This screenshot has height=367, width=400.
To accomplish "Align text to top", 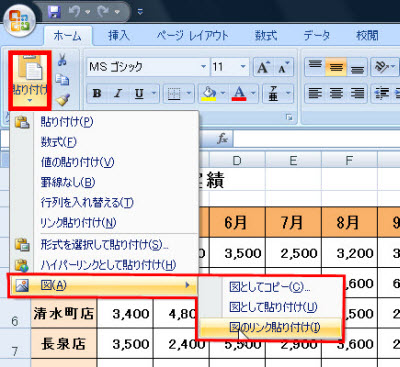I will pyautogui.click(x=315, y=66).
